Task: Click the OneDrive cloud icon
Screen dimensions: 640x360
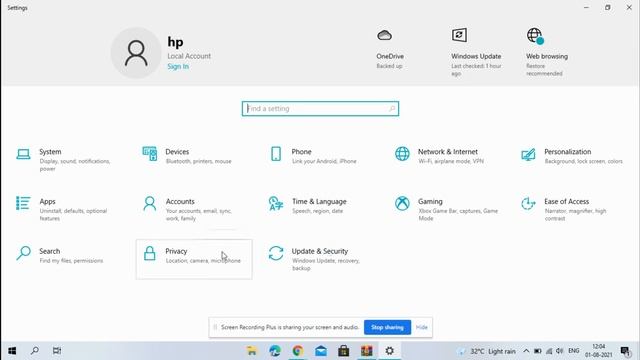Action: point(384,36)
